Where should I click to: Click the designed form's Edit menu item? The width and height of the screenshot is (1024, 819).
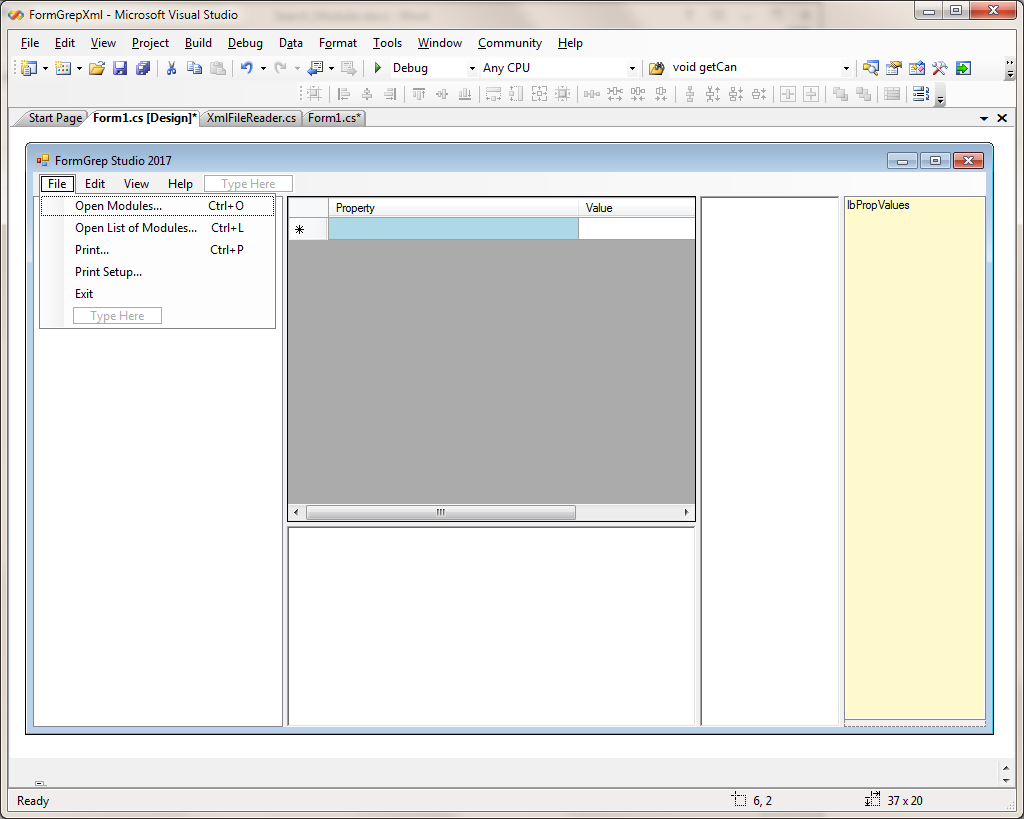click(95, 184)
